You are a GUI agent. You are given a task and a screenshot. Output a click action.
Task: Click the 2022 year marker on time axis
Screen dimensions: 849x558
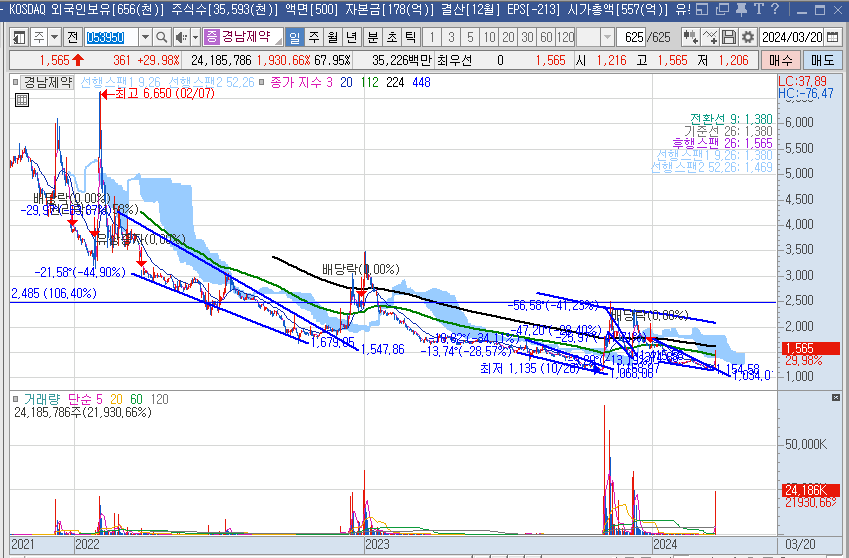[x=87, y=544]
